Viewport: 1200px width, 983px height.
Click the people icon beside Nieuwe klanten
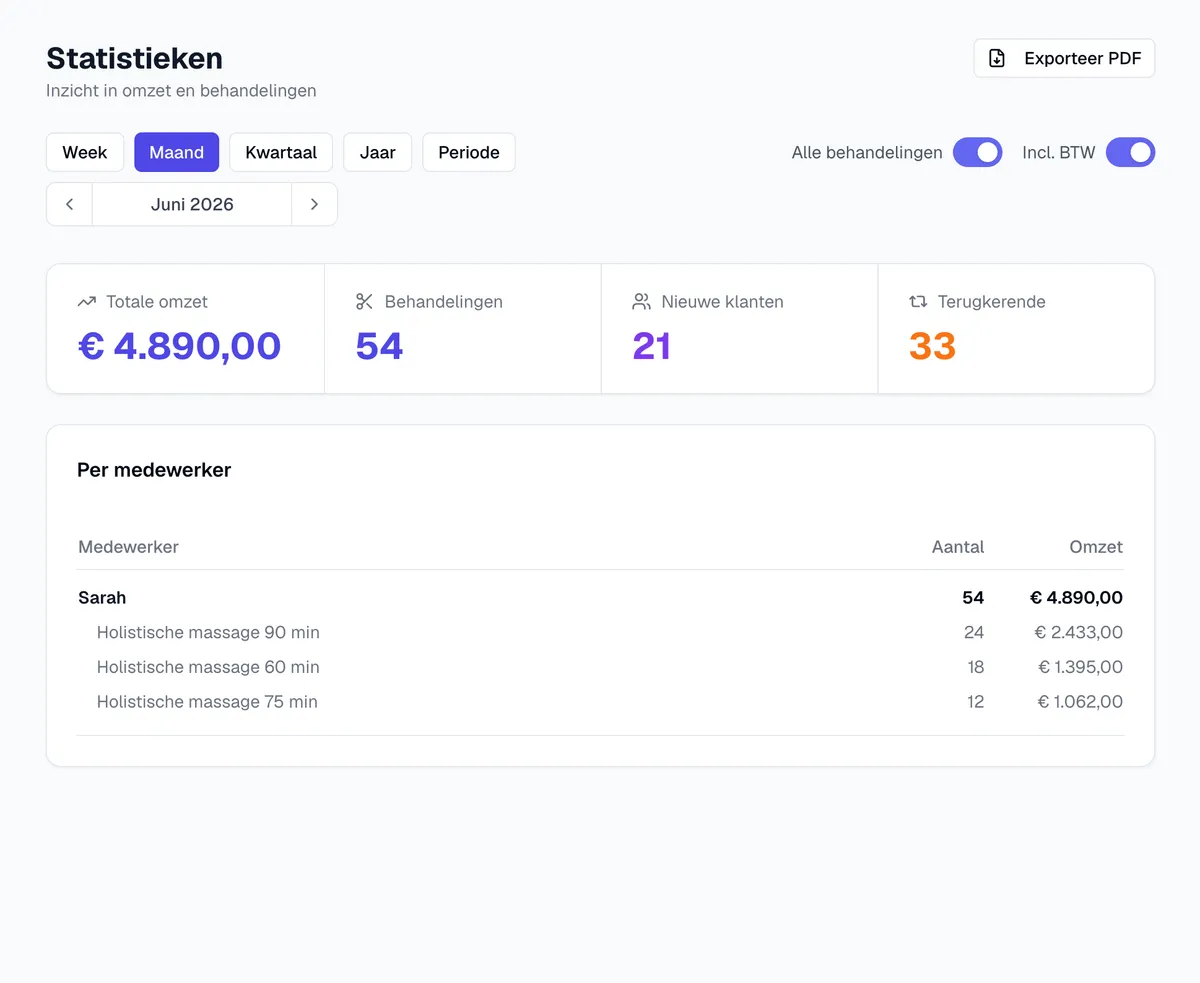pos(641,302)
